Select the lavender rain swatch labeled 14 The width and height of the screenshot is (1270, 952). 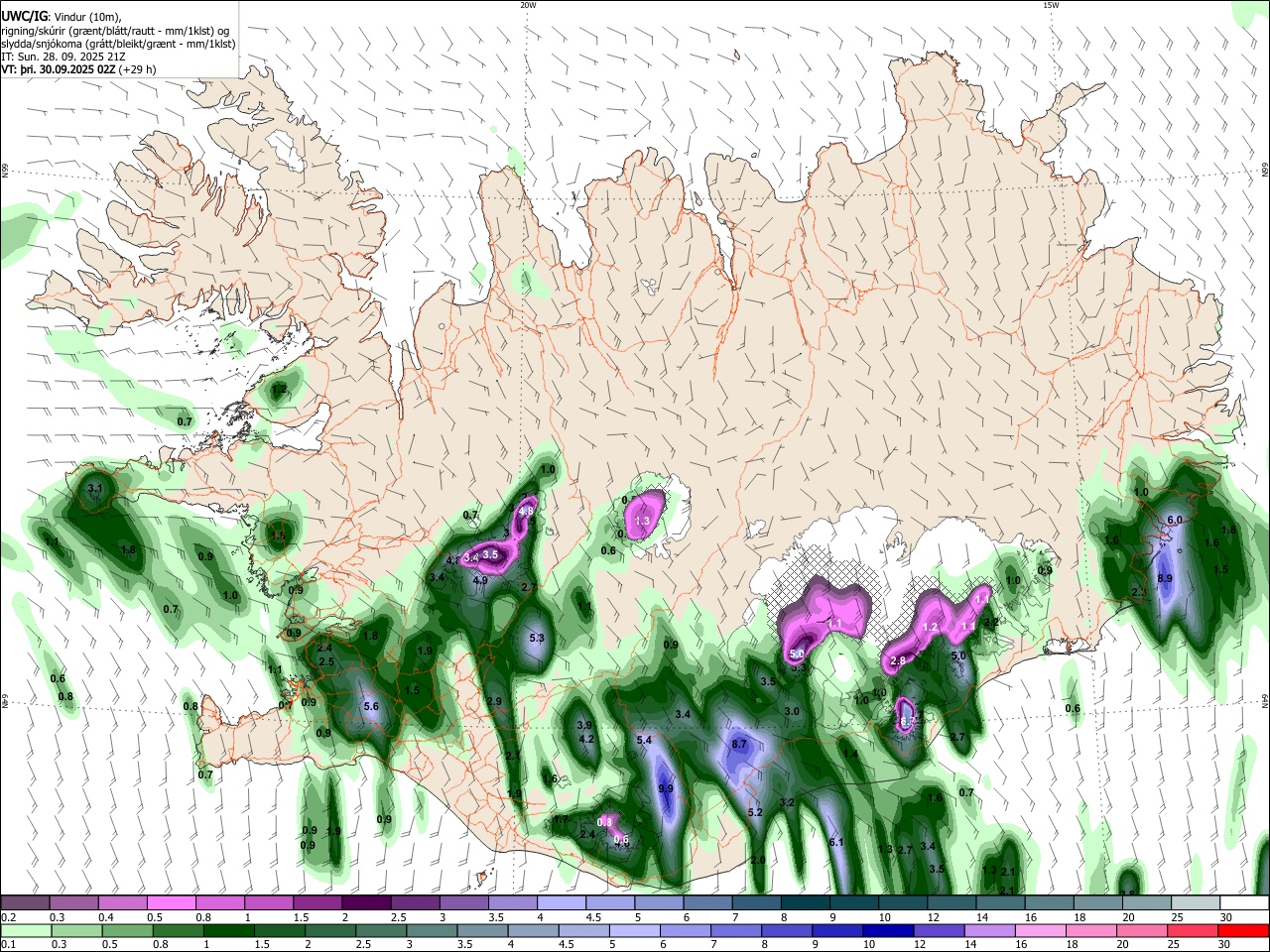989,931
